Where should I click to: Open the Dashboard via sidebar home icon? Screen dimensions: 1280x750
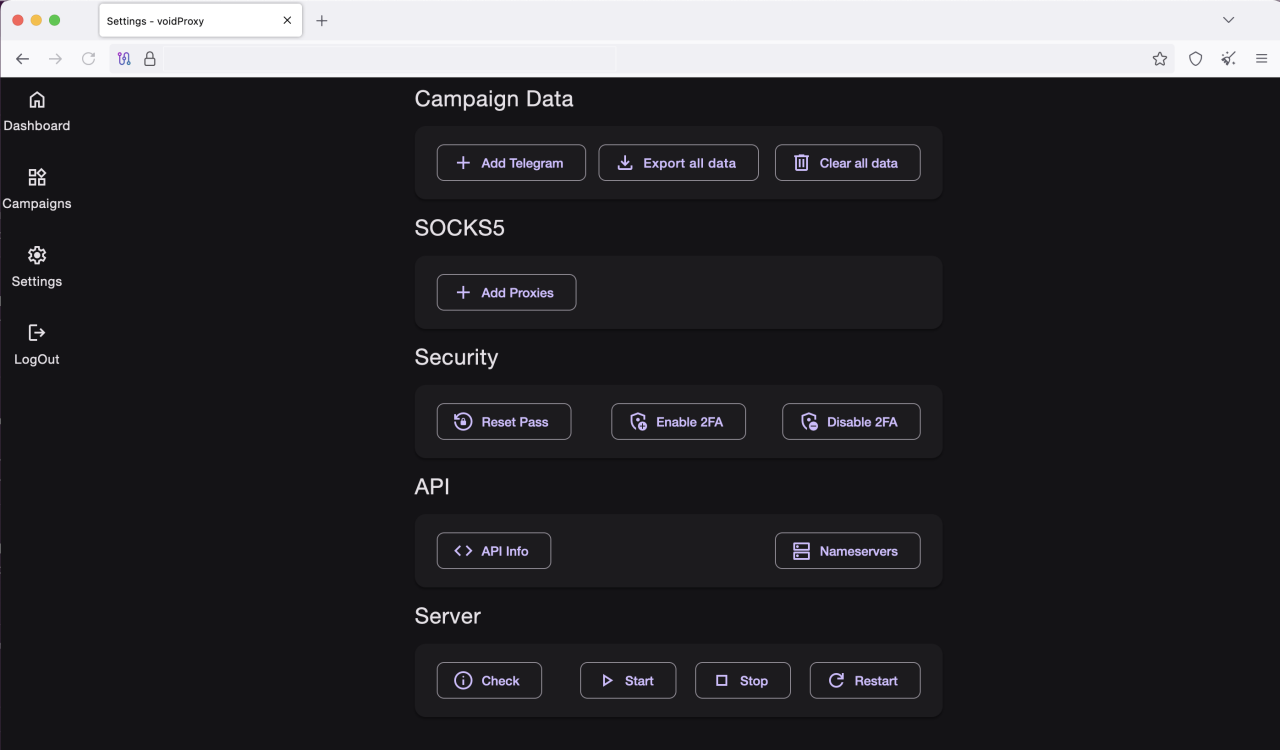pos(37,99)
